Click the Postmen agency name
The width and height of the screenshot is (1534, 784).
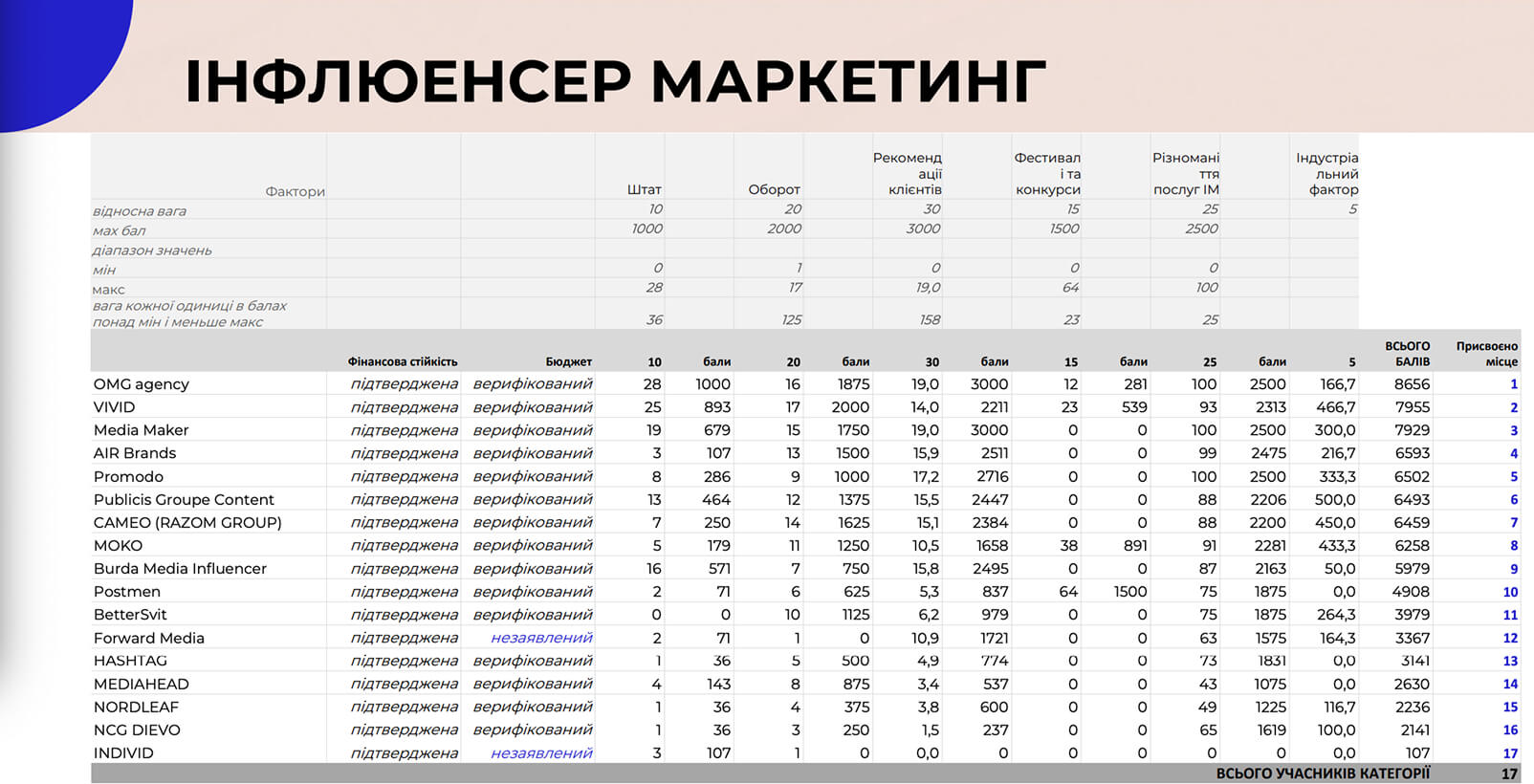pos(127,592)
